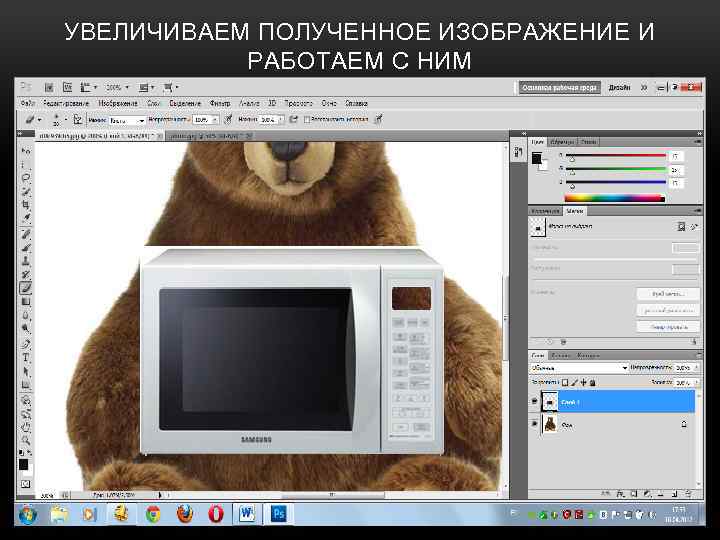The width and height of the screenshot is (720, 540).
Task: Select the Clone Stamp tool
Action: (26, 261)
